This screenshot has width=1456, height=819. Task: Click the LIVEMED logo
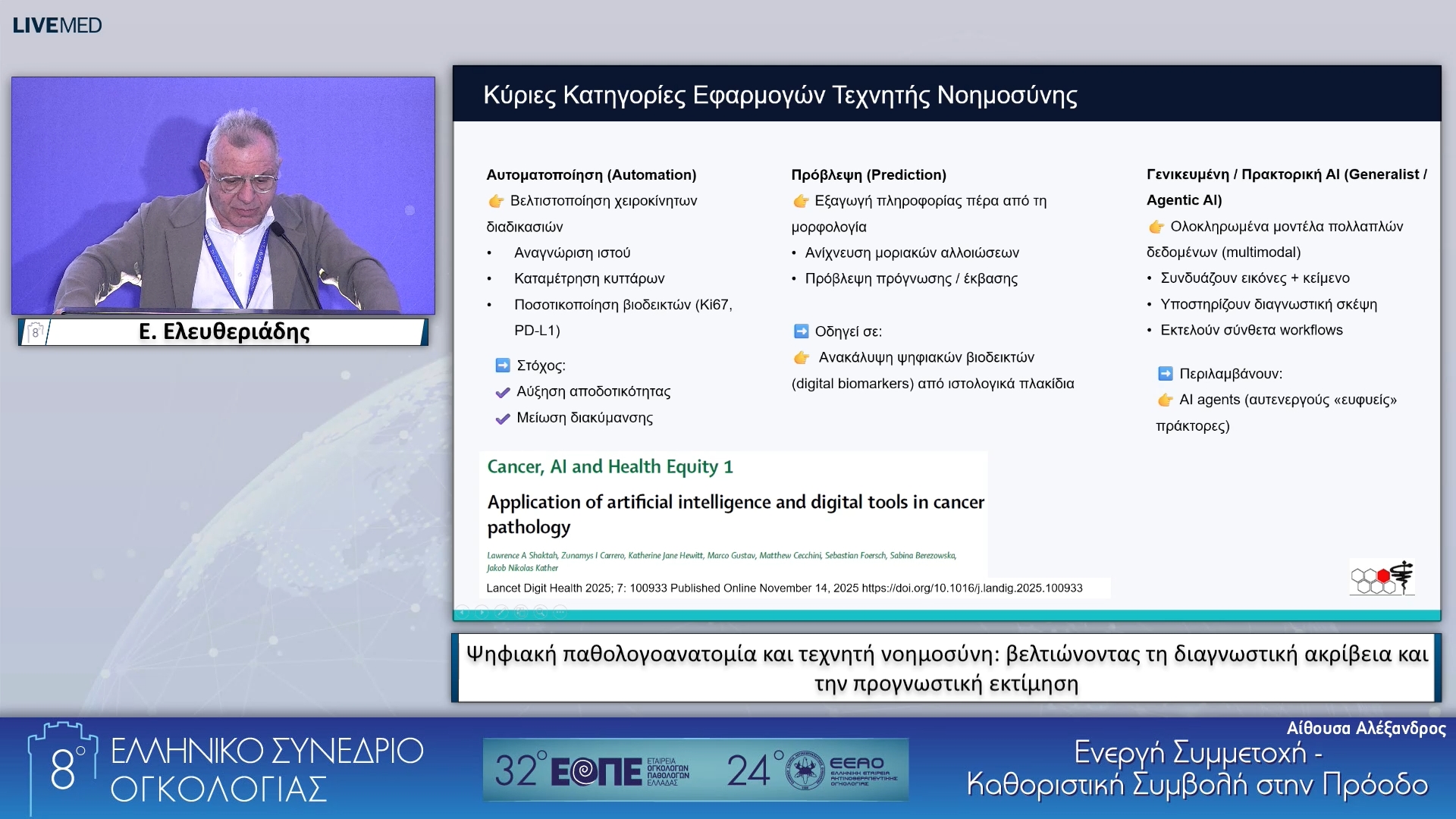[x=57, y=25]
